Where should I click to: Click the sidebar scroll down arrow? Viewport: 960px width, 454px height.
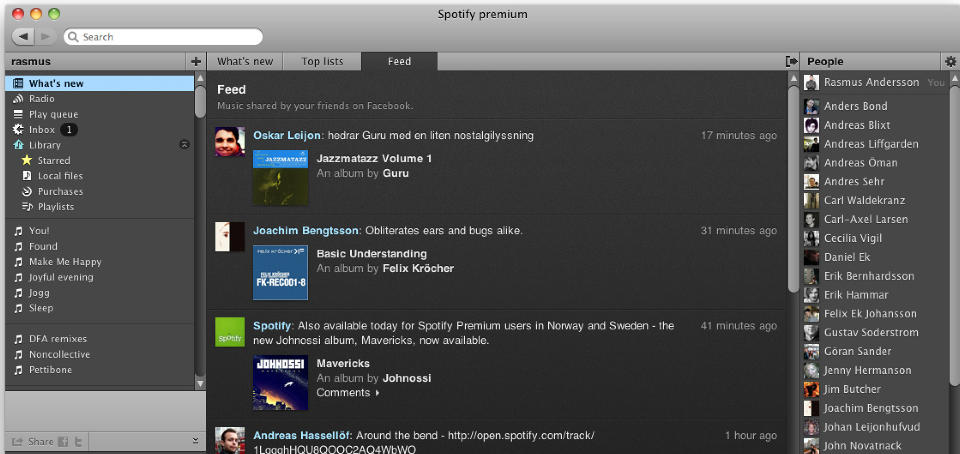200,383
